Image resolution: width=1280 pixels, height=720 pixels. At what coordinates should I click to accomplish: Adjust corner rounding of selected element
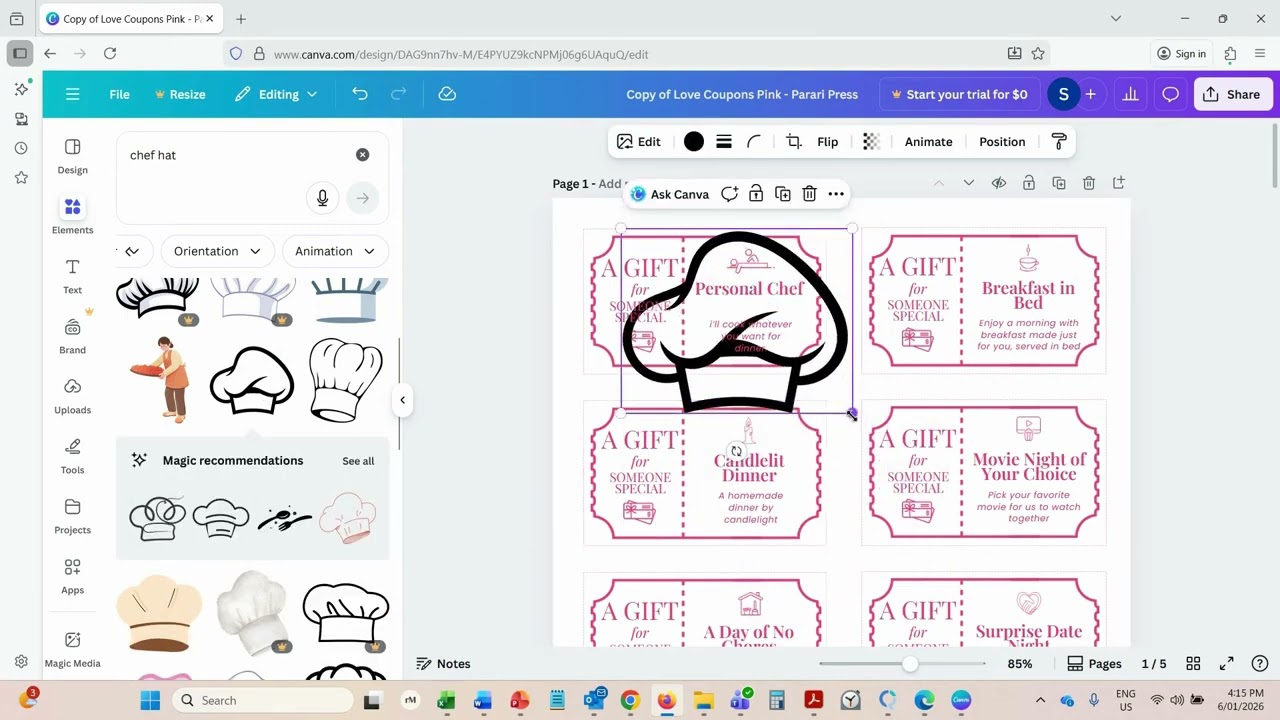click(x=754, y=142)
